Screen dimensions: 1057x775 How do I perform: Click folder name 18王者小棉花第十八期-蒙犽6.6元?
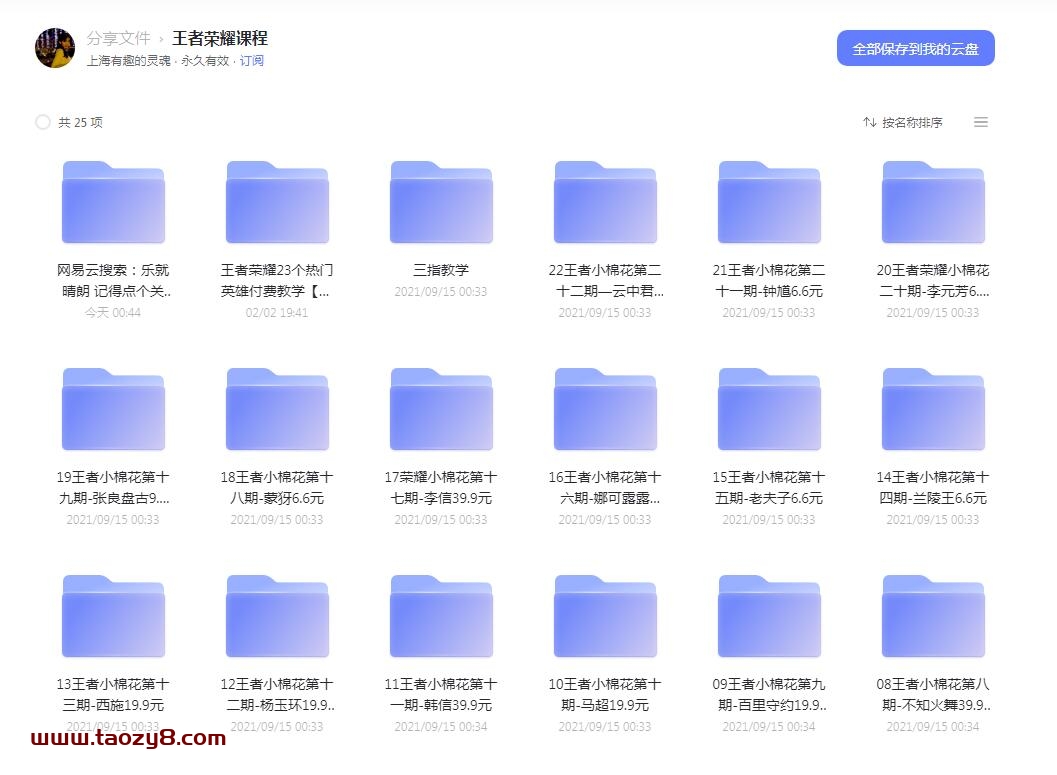pyautogui.click(x=277, y=487)
